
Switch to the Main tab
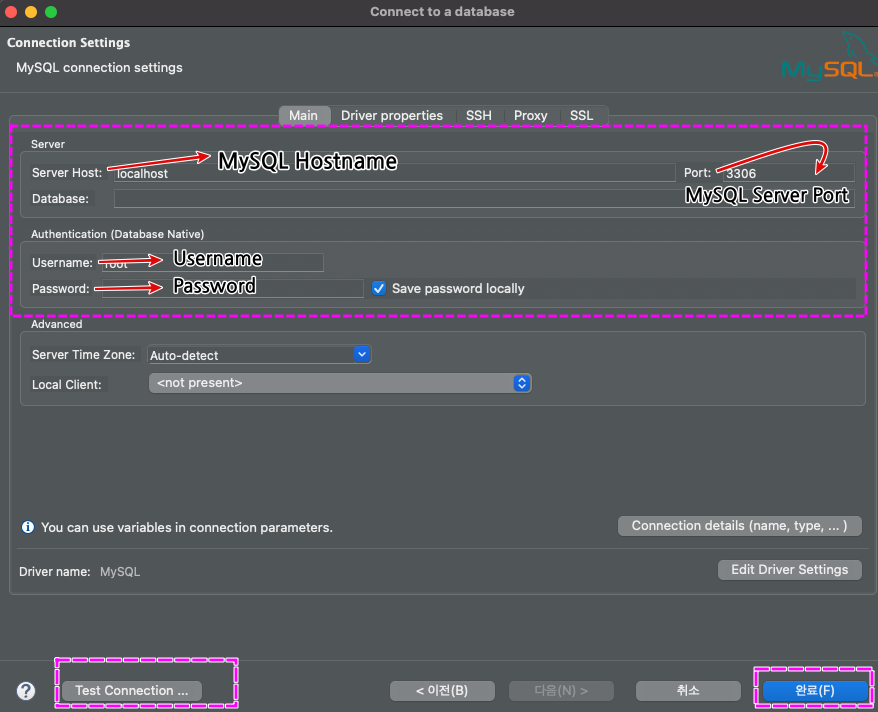(303, 115)
